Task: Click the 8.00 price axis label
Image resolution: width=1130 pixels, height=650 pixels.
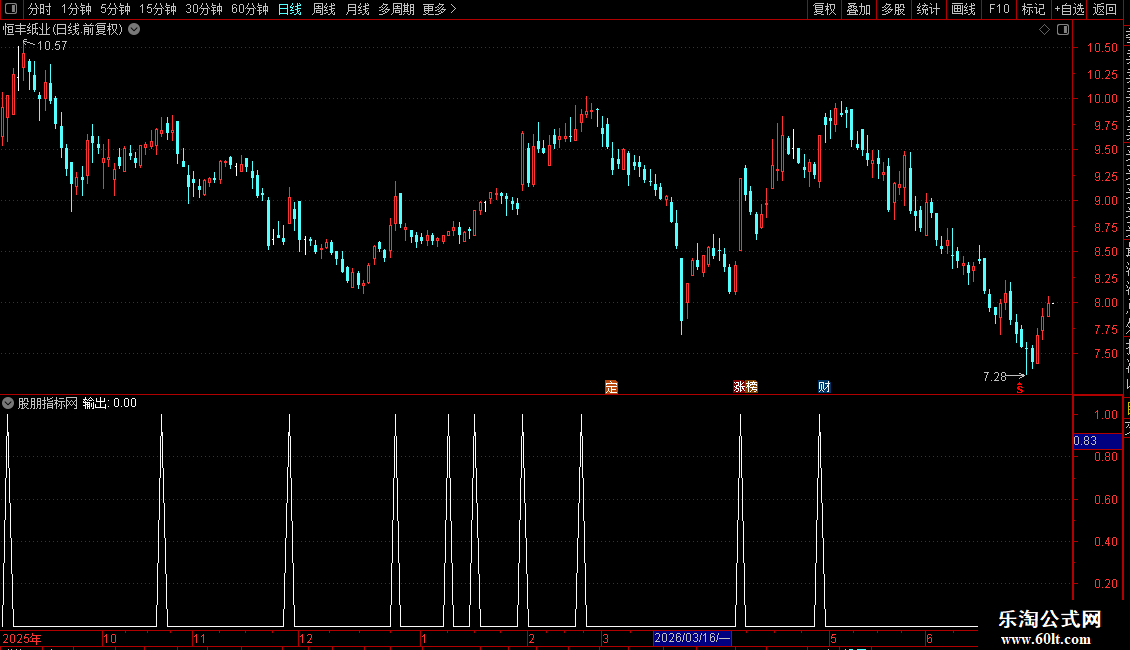Action: pyautogui.click(x=1105, y=303)
